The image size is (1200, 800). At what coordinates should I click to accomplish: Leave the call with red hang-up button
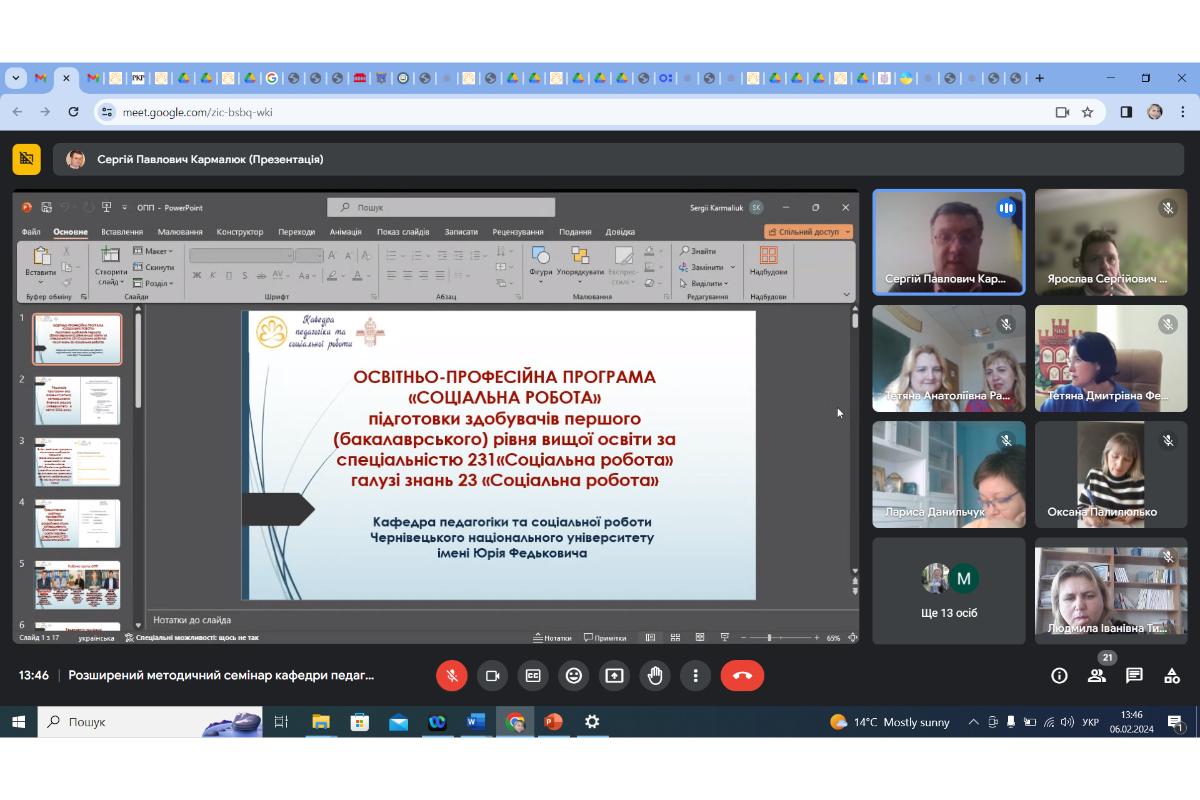(742, 676)
